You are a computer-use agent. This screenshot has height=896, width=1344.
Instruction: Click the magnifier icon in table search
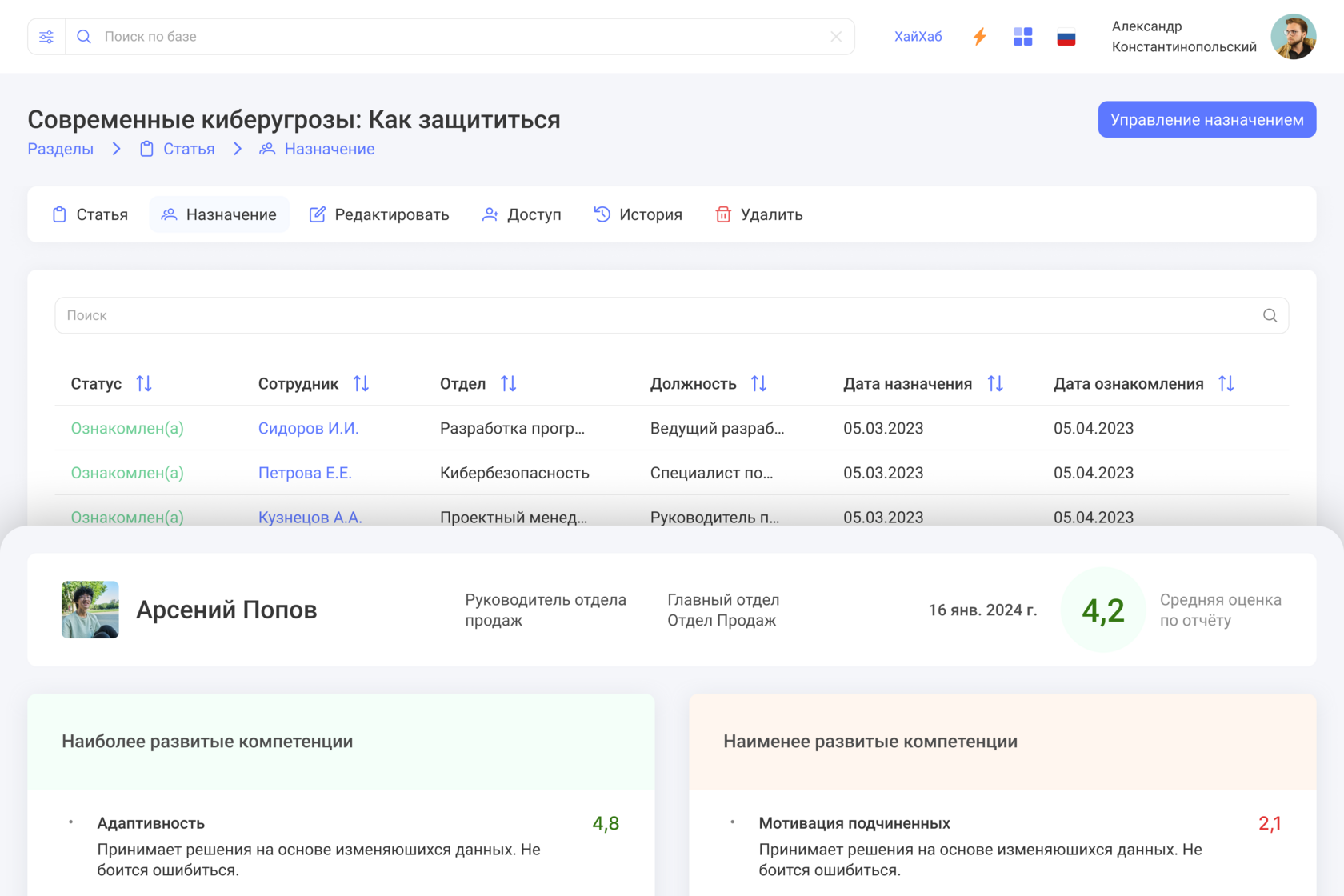point(1270,315)
